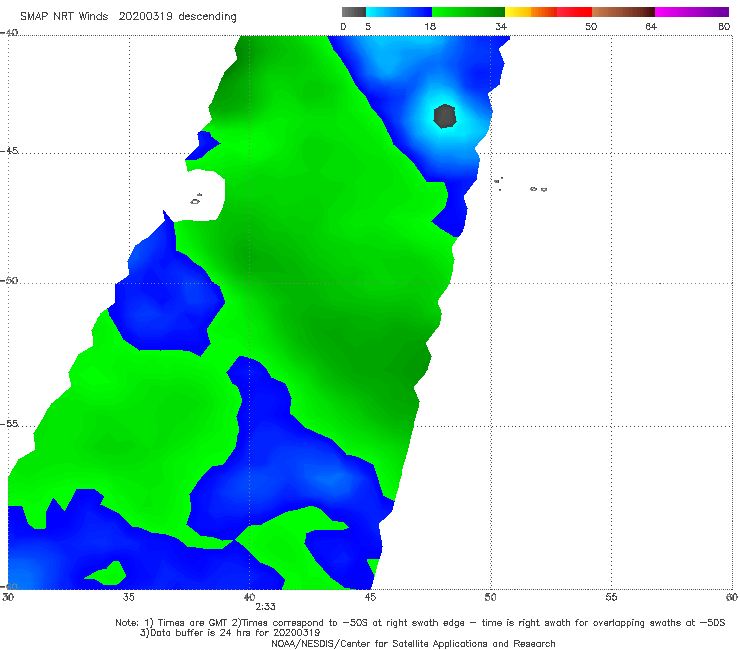The image size is (740, 650).
Task: Click the note "3)Data buffer is 24 hrs"
Action: click(x=230, y=633)
